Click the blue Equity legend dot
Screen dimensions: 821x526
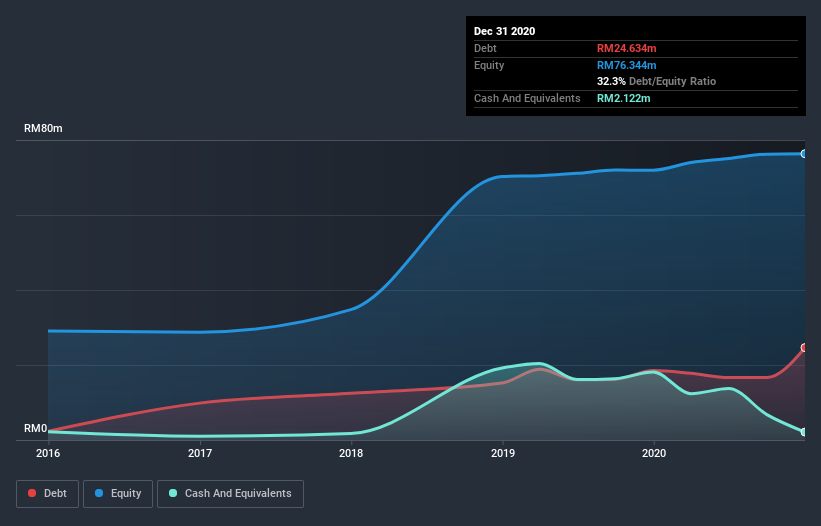[99, 493]
